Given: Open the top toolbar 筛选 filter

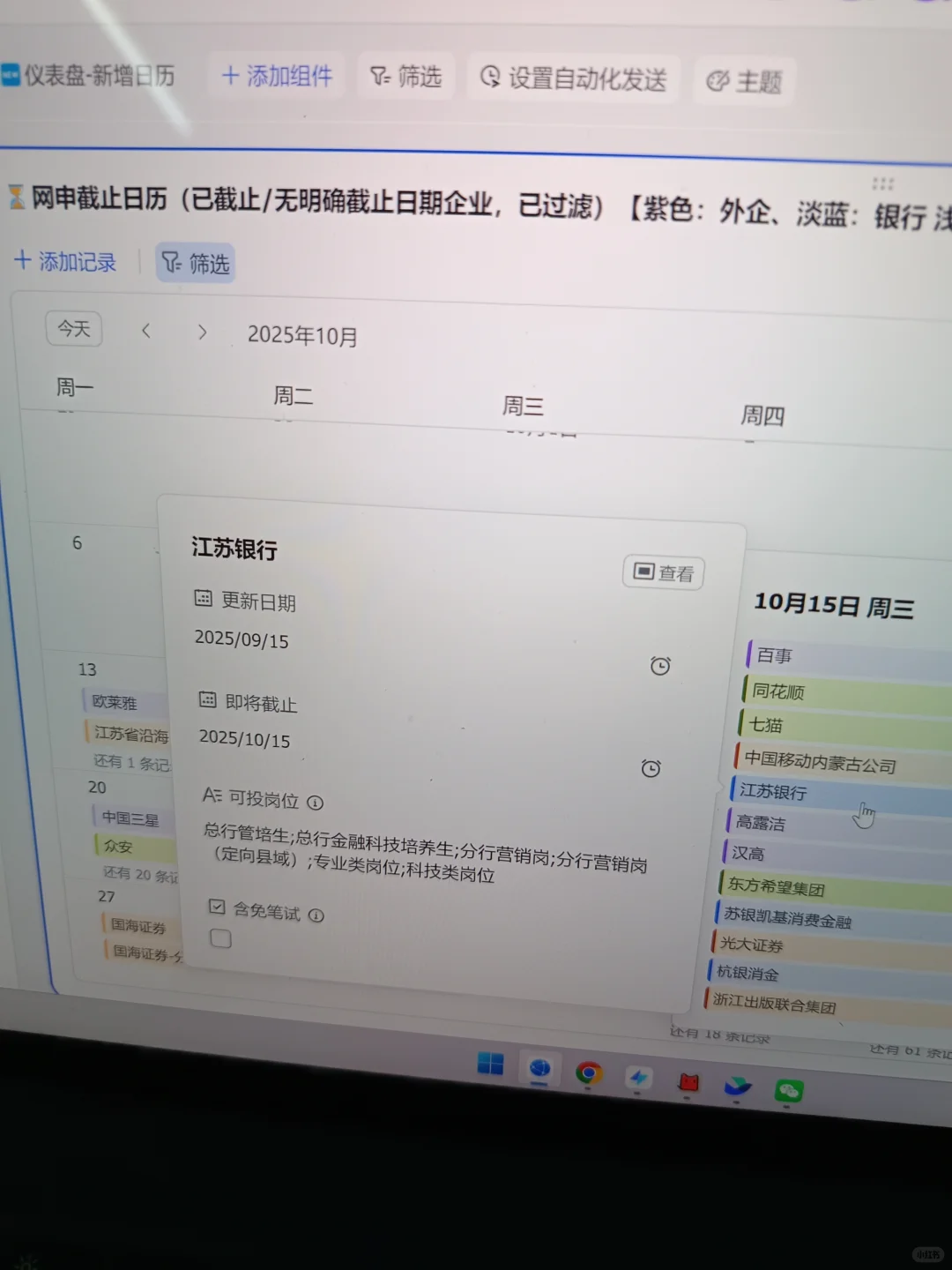Looking at the screenshot, I should (405, 78).
